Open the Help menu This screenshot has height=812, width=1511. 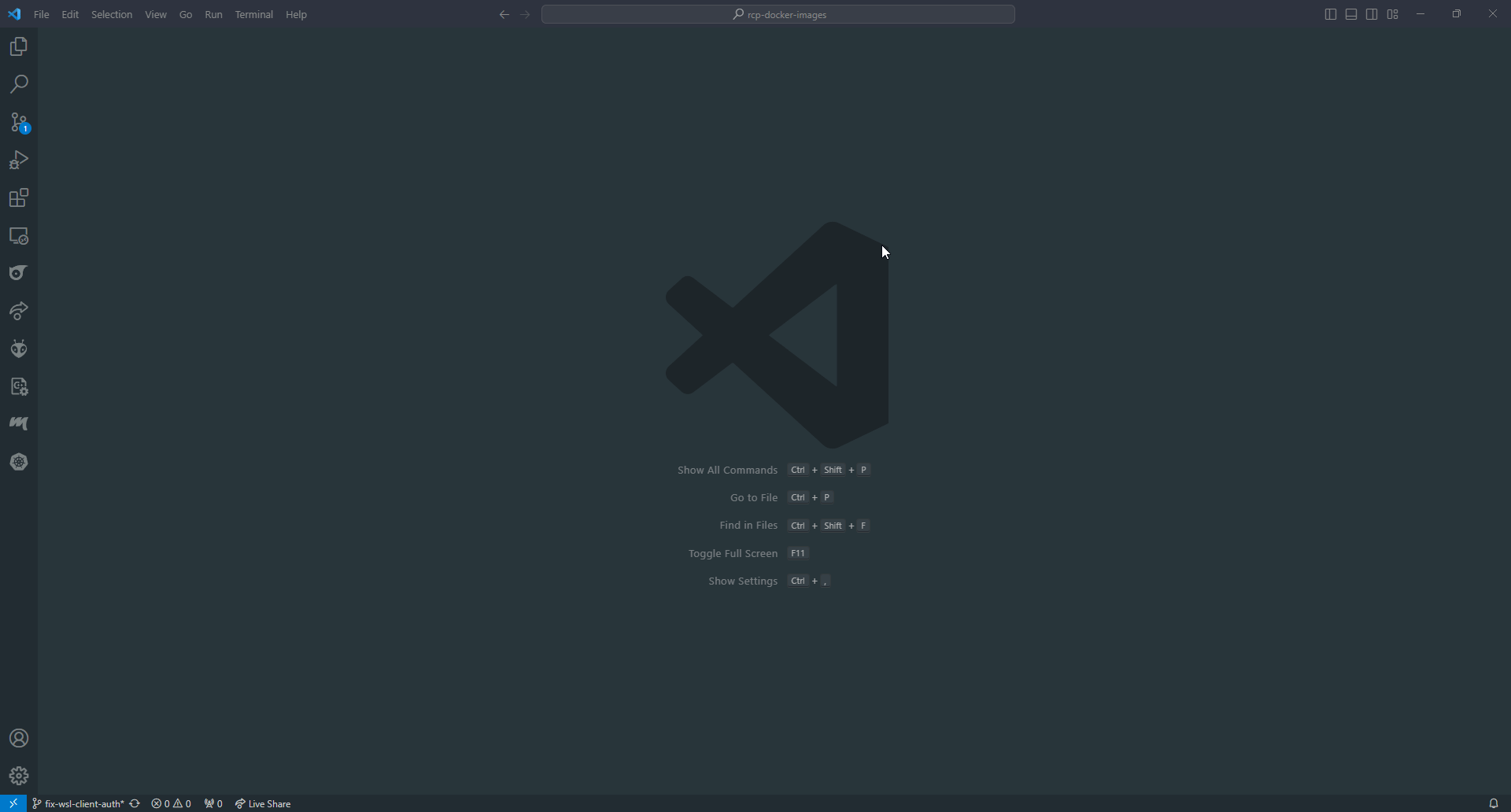297,14
